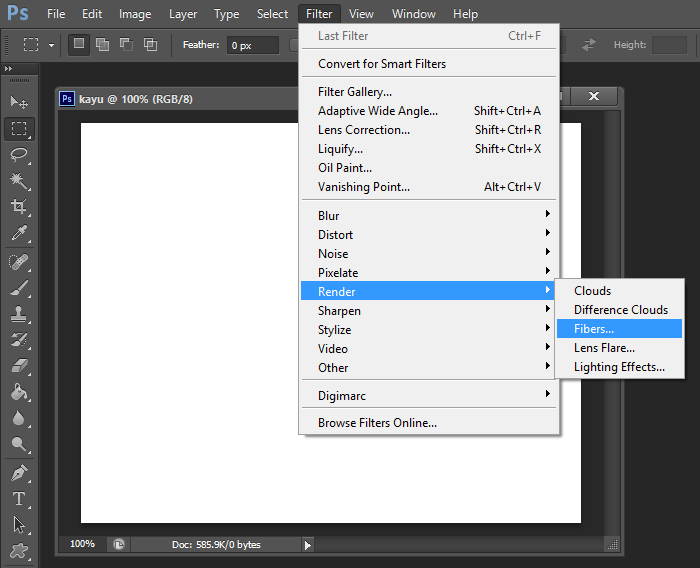
Task: Open the View menu
Action: tap(361, 14)
